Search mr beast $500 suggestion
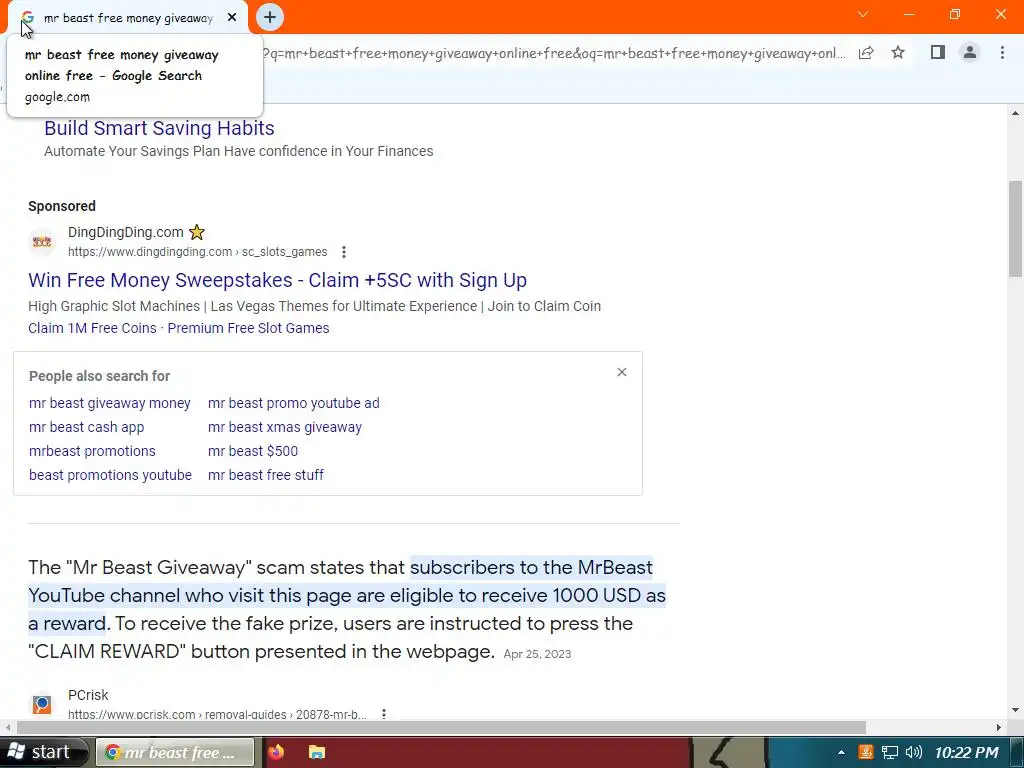Viewport: 1024px width, 768px height. (253, 451)
